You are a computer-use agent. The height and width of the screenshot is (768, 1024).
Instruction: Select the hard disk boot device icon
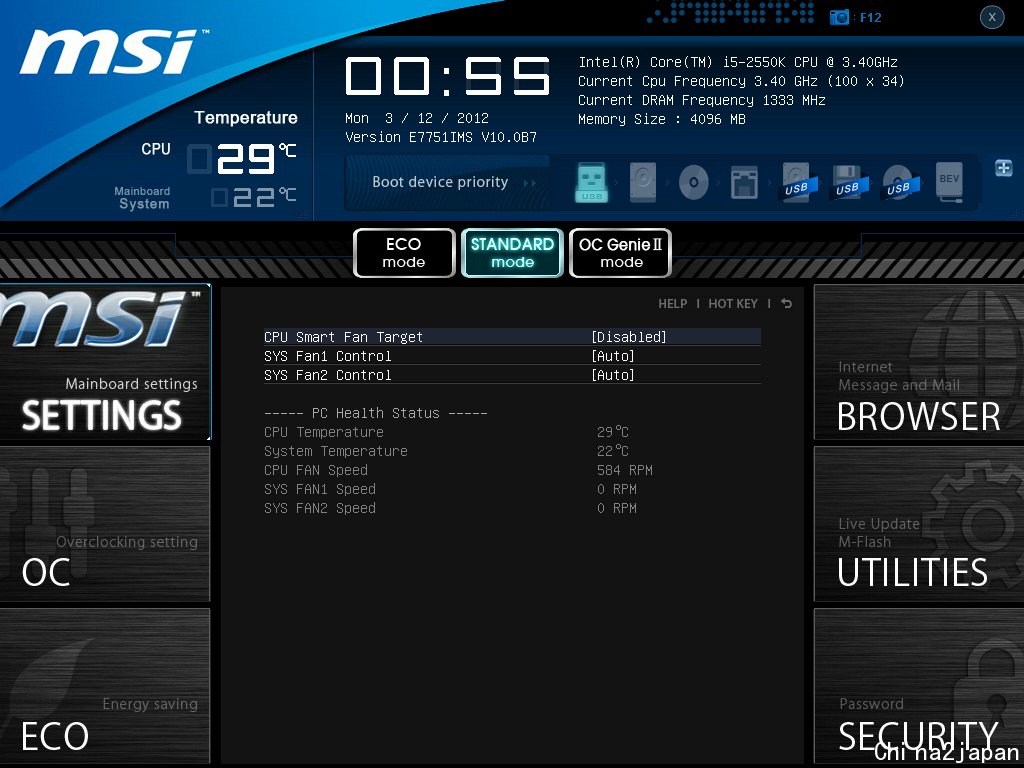pyautogui.click(x=643, y=182)
